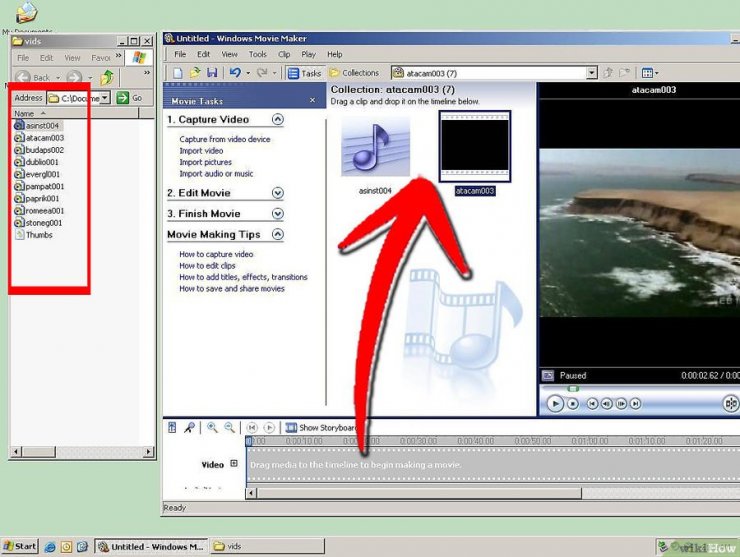Expand the Video track plus box
The image size is (740, 557).
(x=234, y=464)
